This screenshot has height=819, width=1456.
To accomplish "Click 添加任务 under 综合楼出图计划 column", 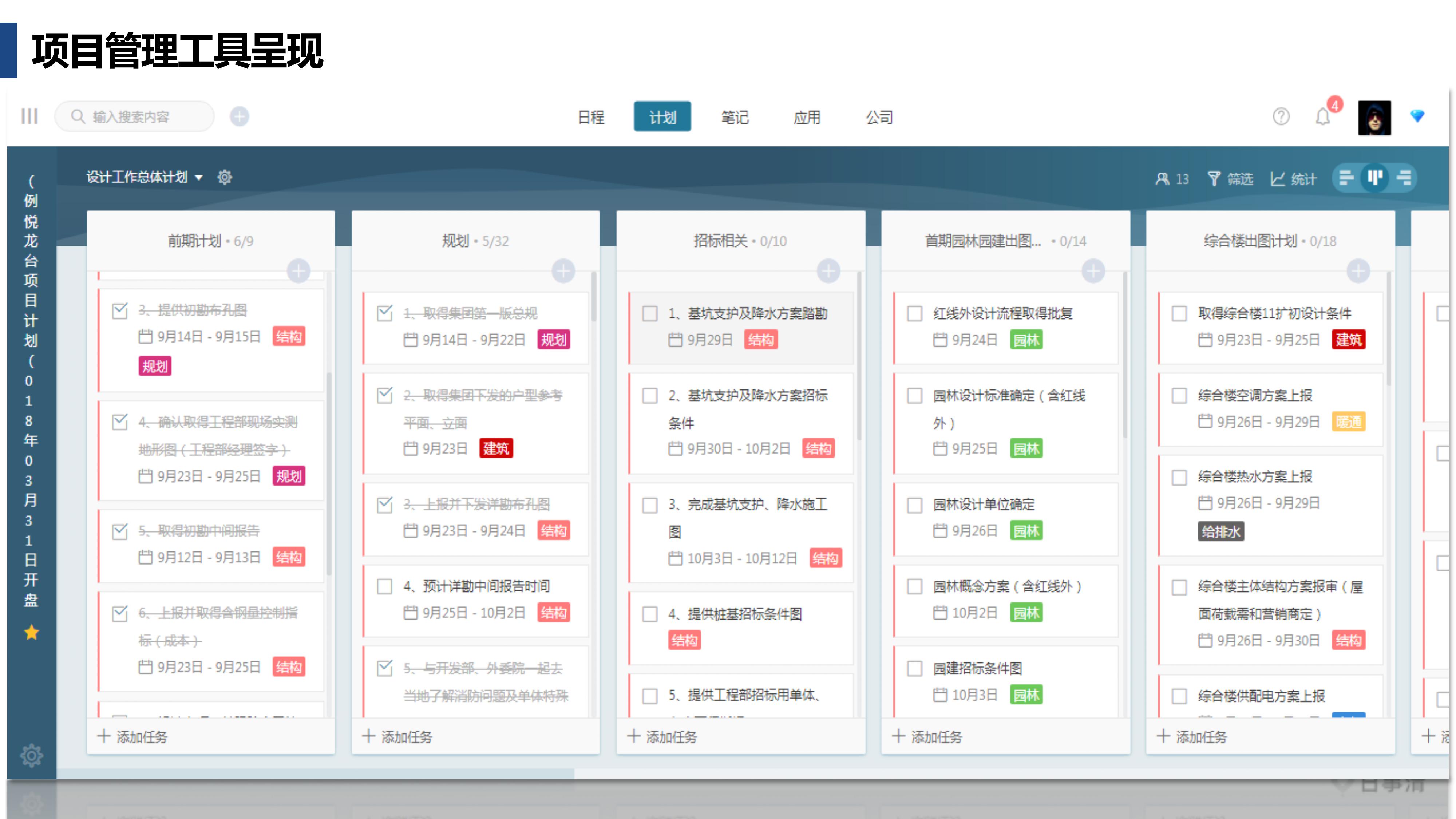I will tap(1192, 736).
